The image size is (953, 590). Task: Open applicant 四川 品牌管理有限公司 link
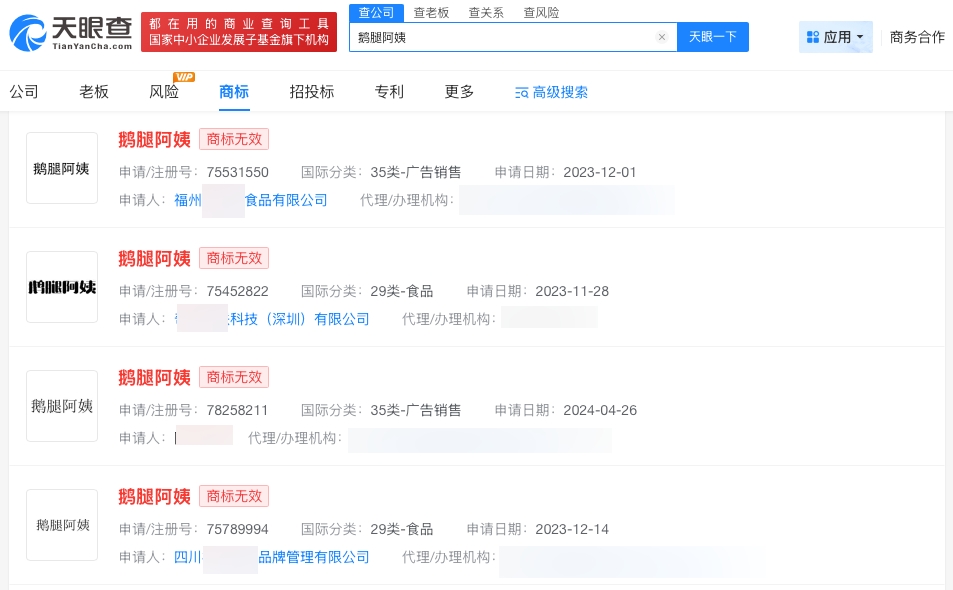272,557
